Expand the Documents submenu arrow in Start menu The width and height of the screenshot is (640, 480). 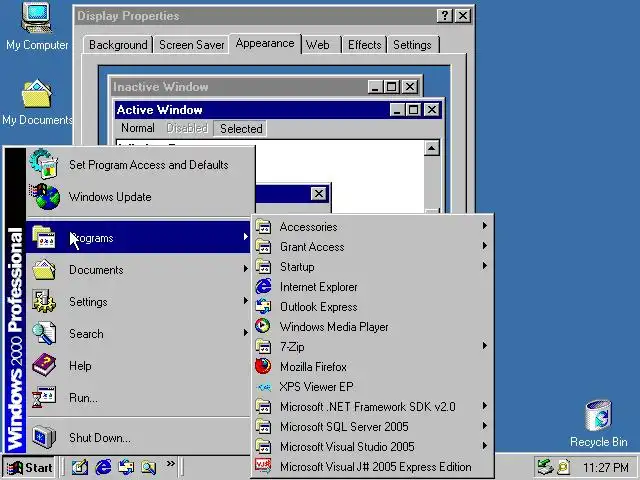tap(245, 269)
